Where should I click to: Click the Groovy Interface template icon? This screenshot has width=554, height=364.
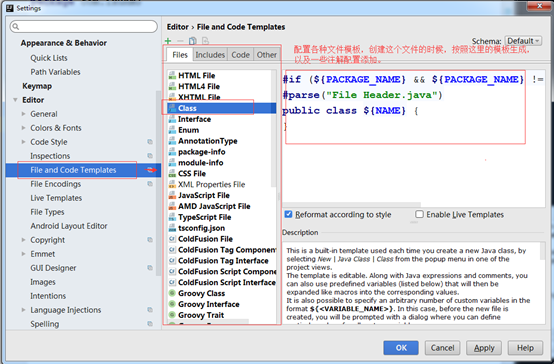tap(172, 304)
